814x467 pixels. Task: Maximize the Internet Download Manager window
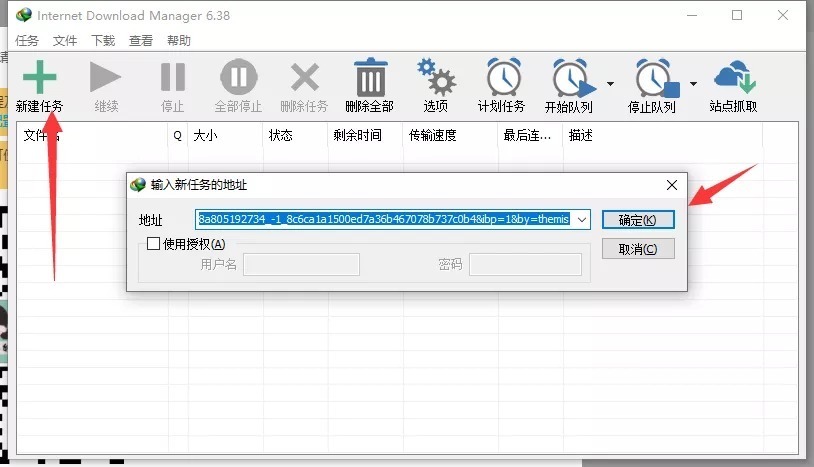tap(737, 15)
